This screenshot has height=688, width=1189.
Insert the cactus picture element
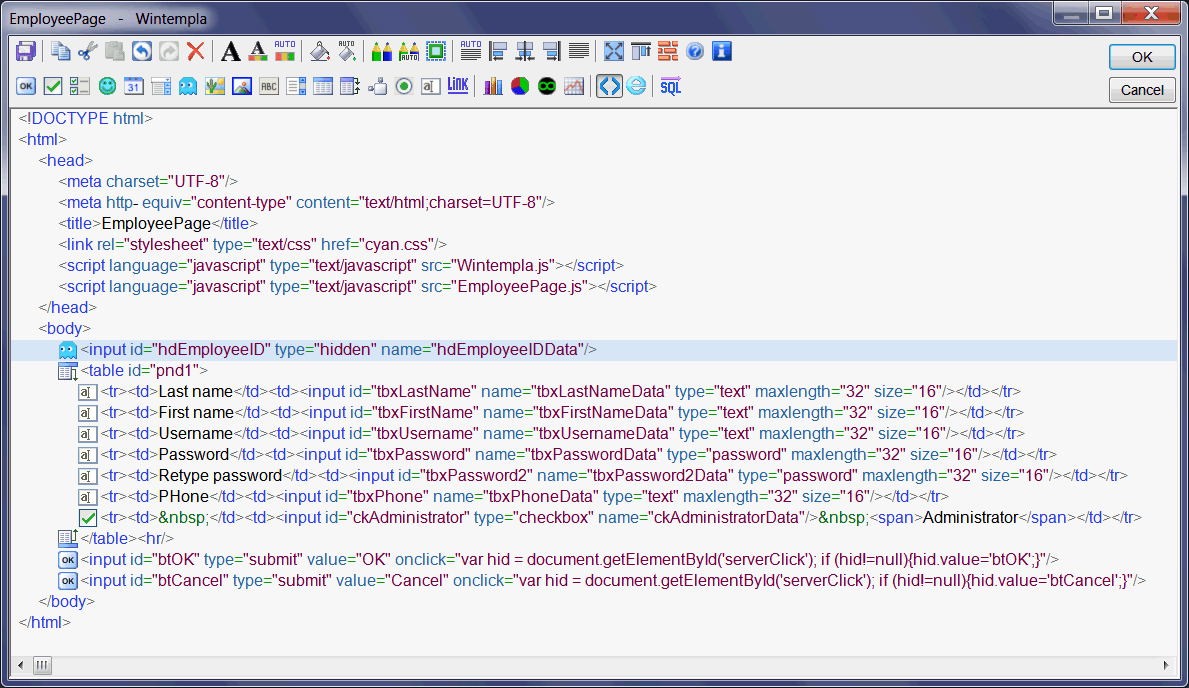[215, 86]
